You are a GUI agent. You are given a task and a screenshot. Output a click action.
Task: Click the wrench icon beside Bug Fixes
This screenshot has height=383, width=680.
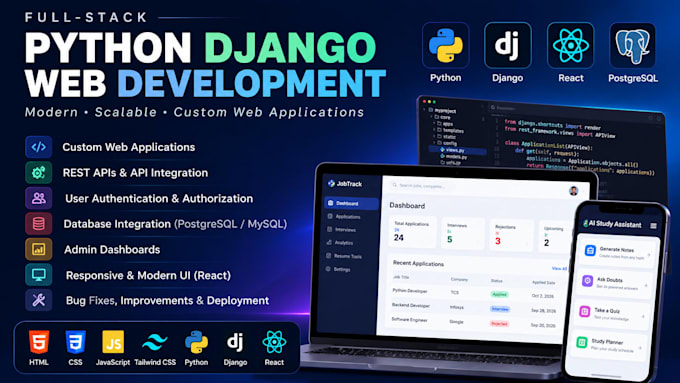coord(39,300)
